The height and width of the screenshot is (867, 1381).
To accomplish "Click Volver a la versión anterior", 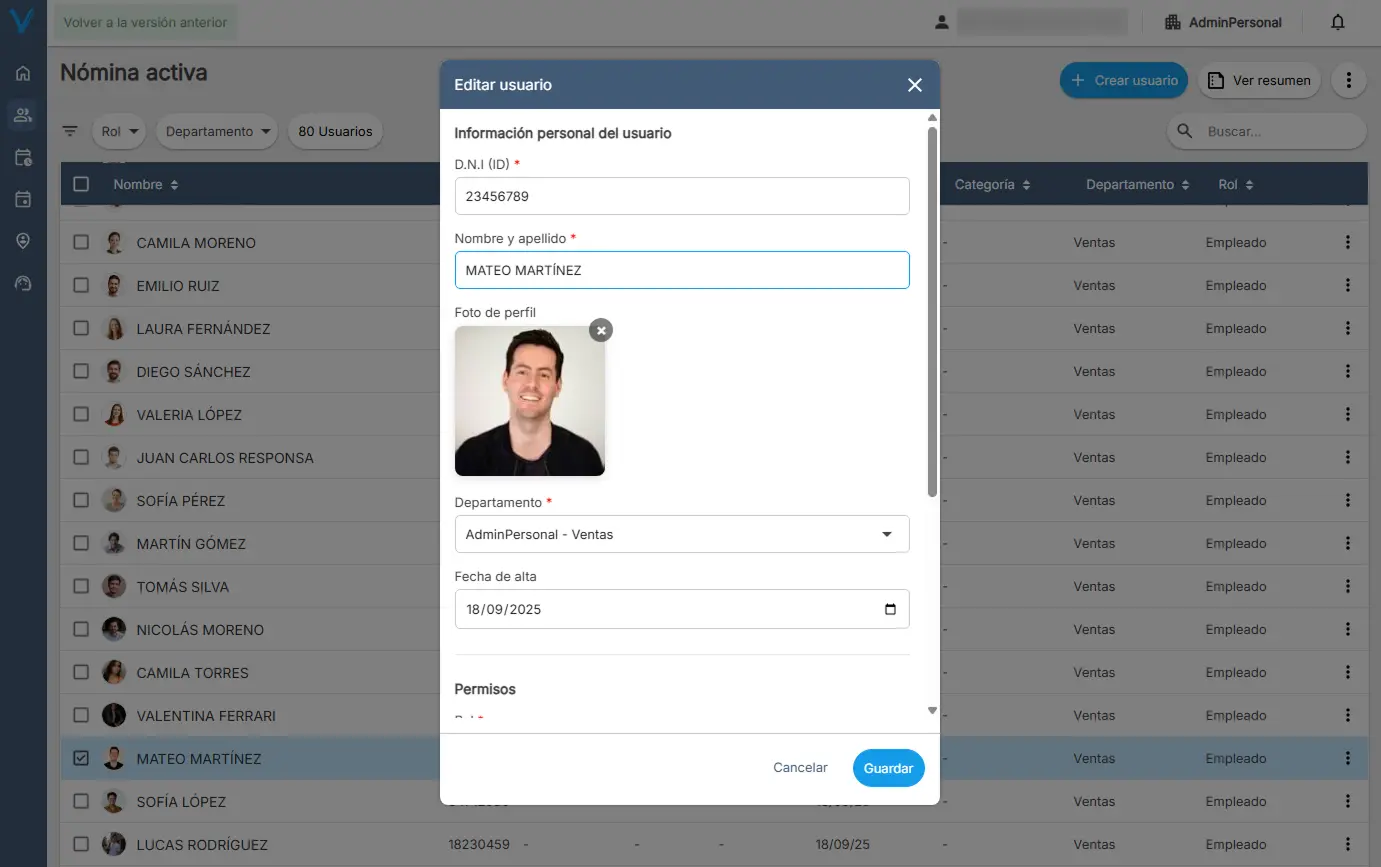I will tap(145, 22).
